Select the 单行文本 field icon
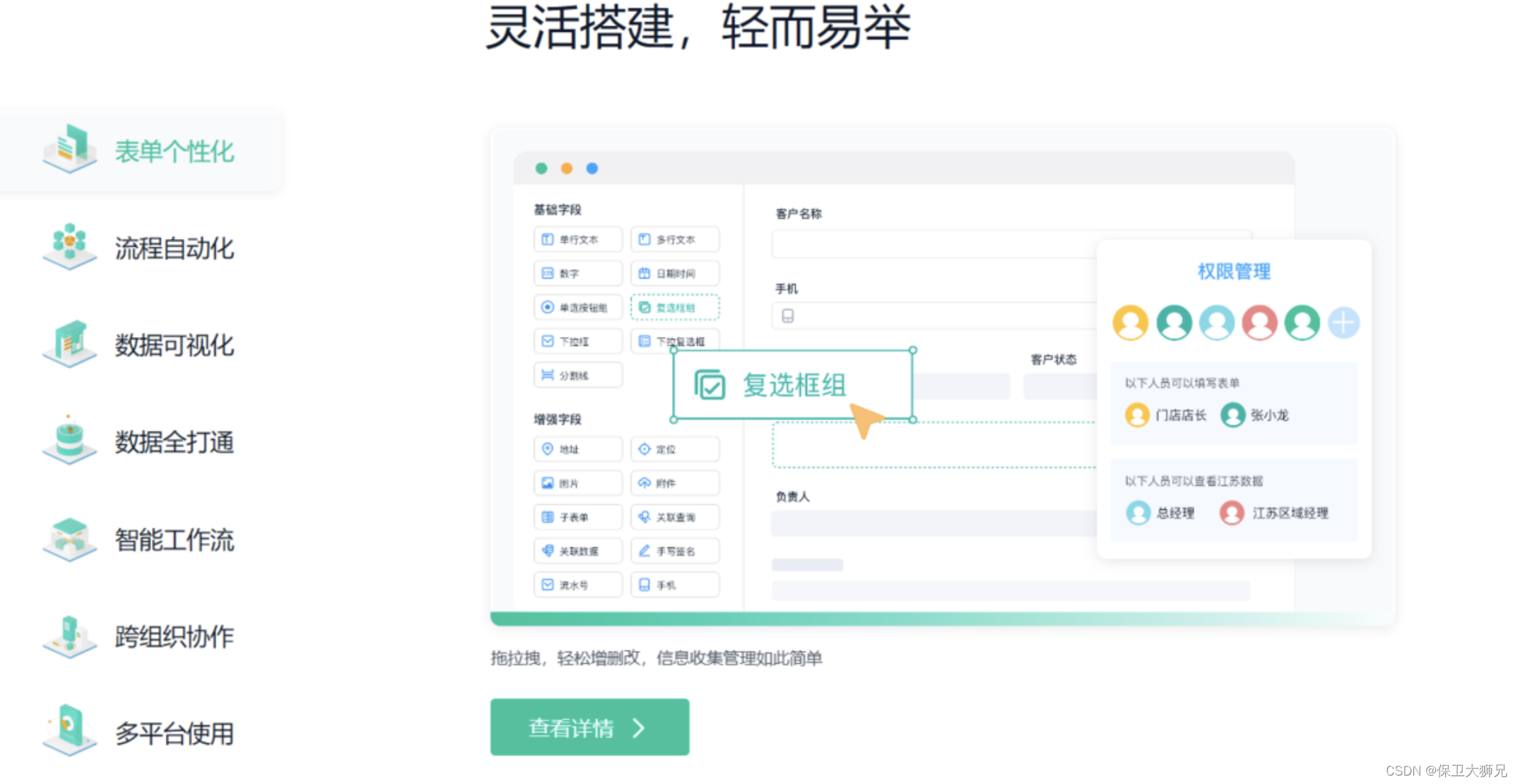The width and height of the screenshot is (1518, 784). pyautogui.click(x=548, y=239)
